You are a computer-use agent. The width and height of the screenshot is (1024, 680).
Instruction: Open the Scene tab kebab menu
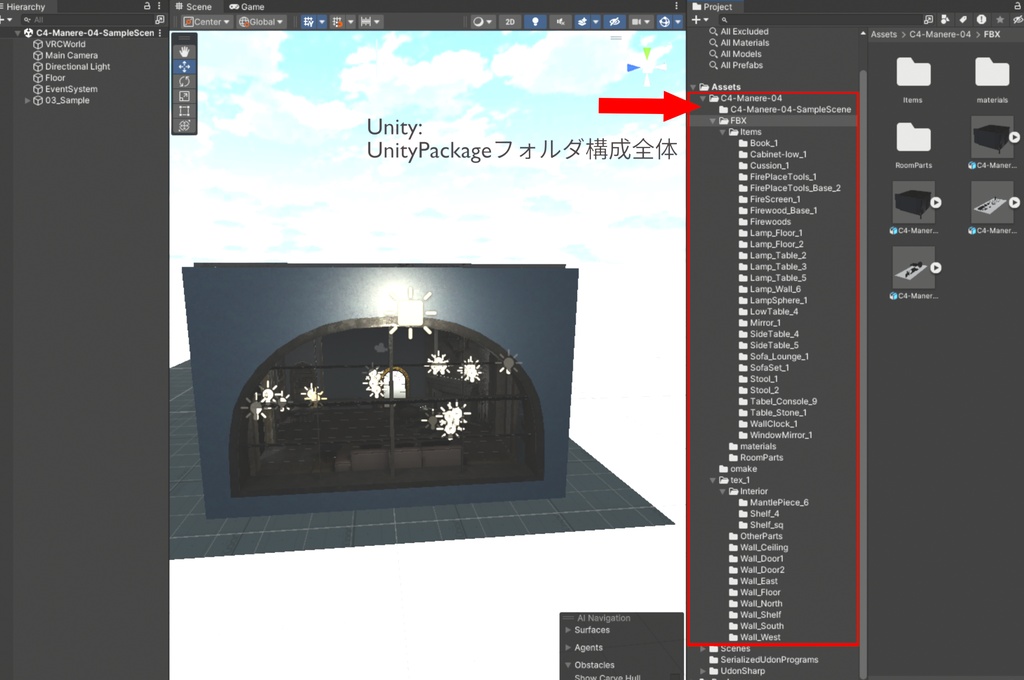[x=677, y=6]
